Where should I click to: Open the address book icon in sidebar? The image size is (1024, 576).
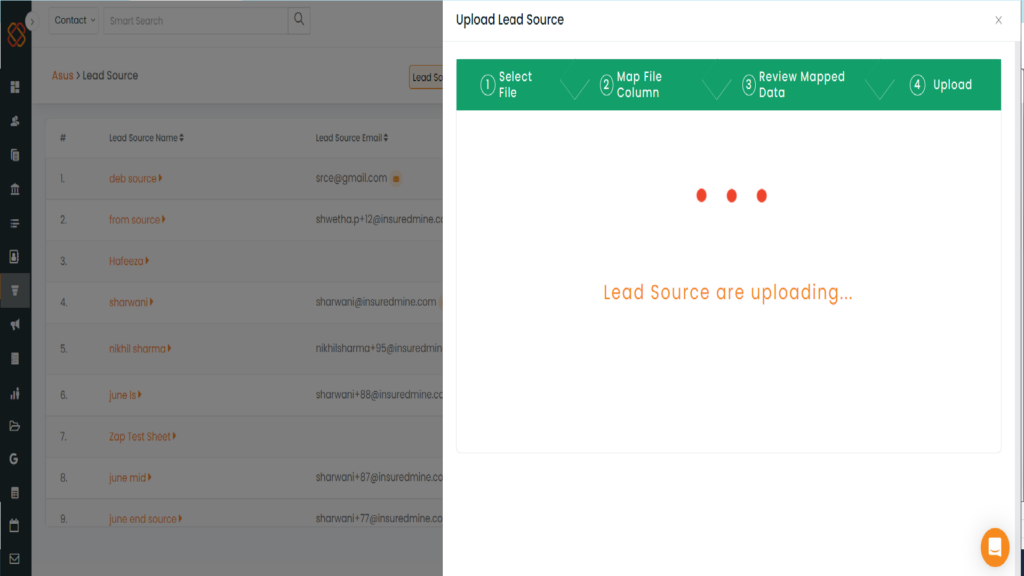[15, 257]
